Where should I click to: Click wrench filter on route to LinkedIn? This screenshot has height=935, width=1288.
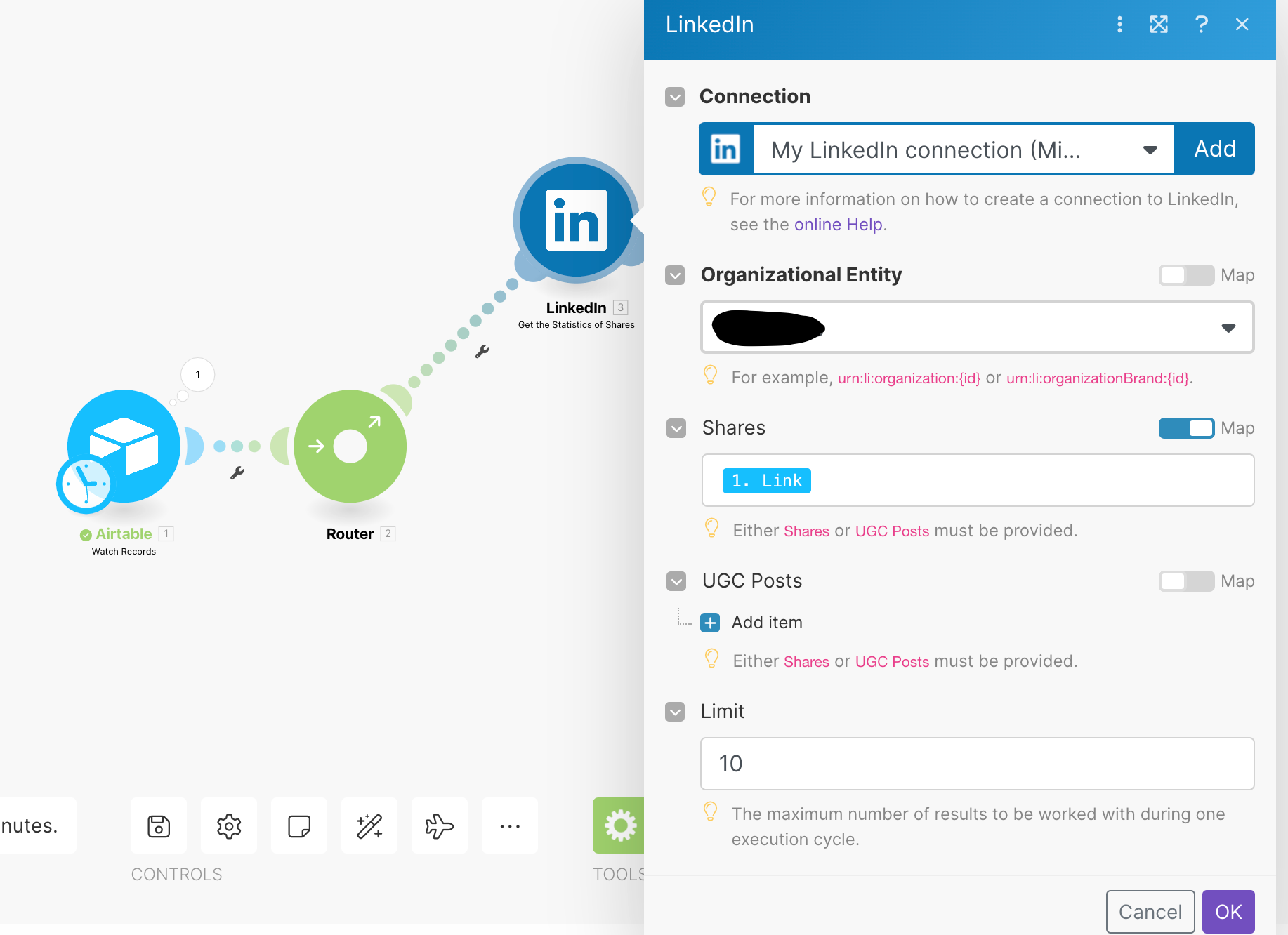(482, 352)
